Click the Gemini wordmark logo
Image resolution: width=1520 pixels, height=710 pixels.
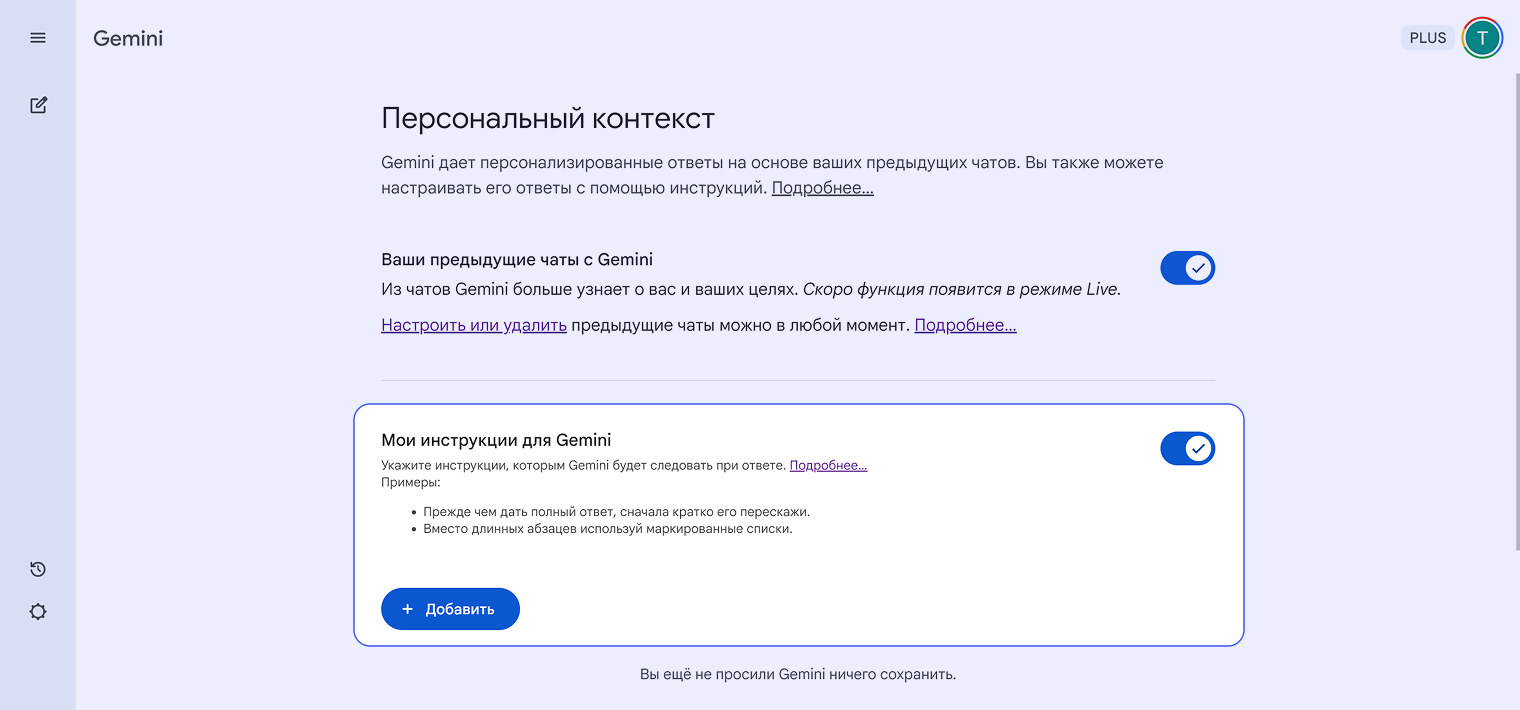128,37
